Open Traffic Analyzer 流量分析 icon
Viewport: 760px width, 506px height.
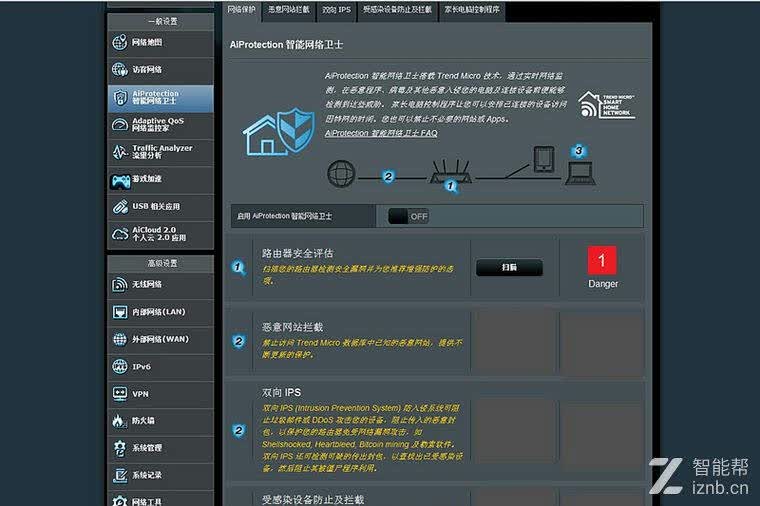click(x=120, y=152)
